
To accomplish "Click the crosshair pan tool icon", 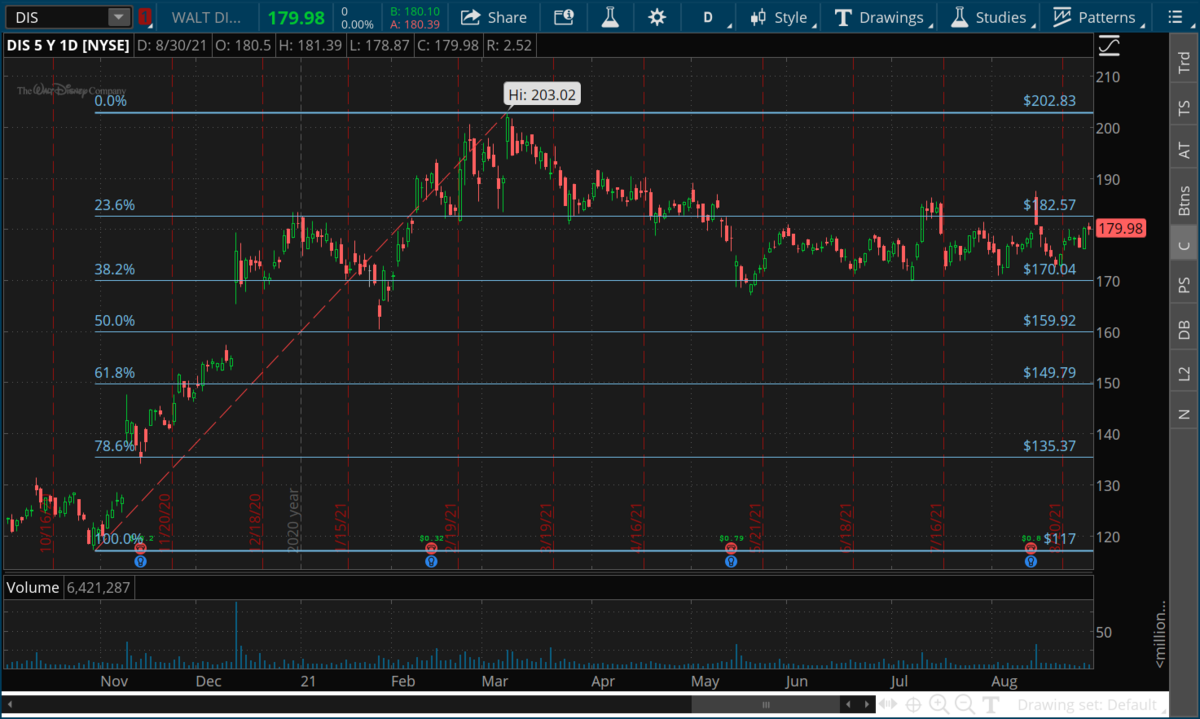I will 913,705.
